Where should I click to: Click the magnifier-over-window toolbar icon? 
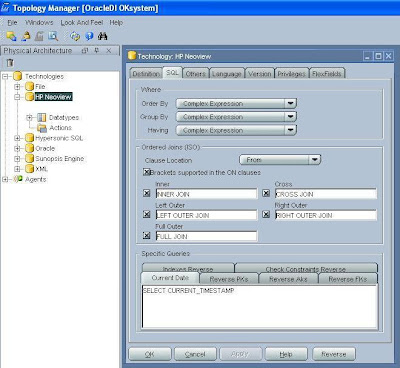point(53,36)
